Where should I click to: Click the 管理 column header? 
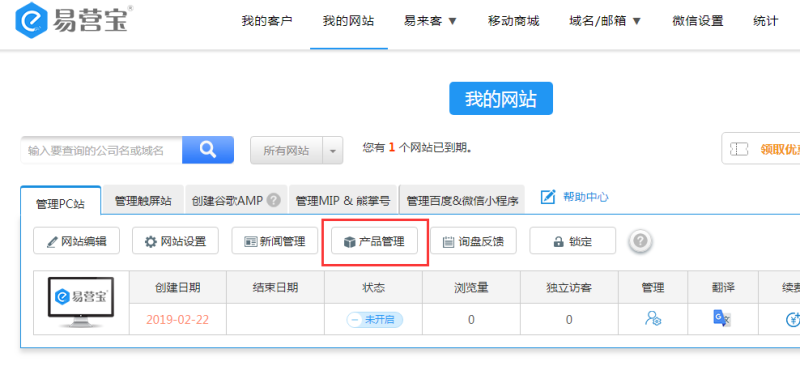pos(653,287)
